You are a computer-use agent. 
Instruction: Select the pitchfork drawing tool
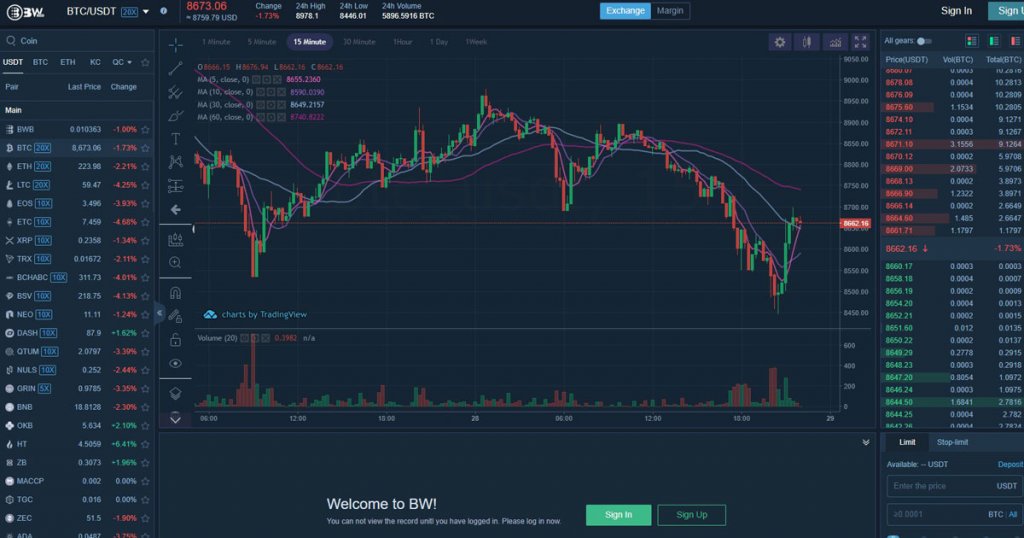tap(176, 92)
